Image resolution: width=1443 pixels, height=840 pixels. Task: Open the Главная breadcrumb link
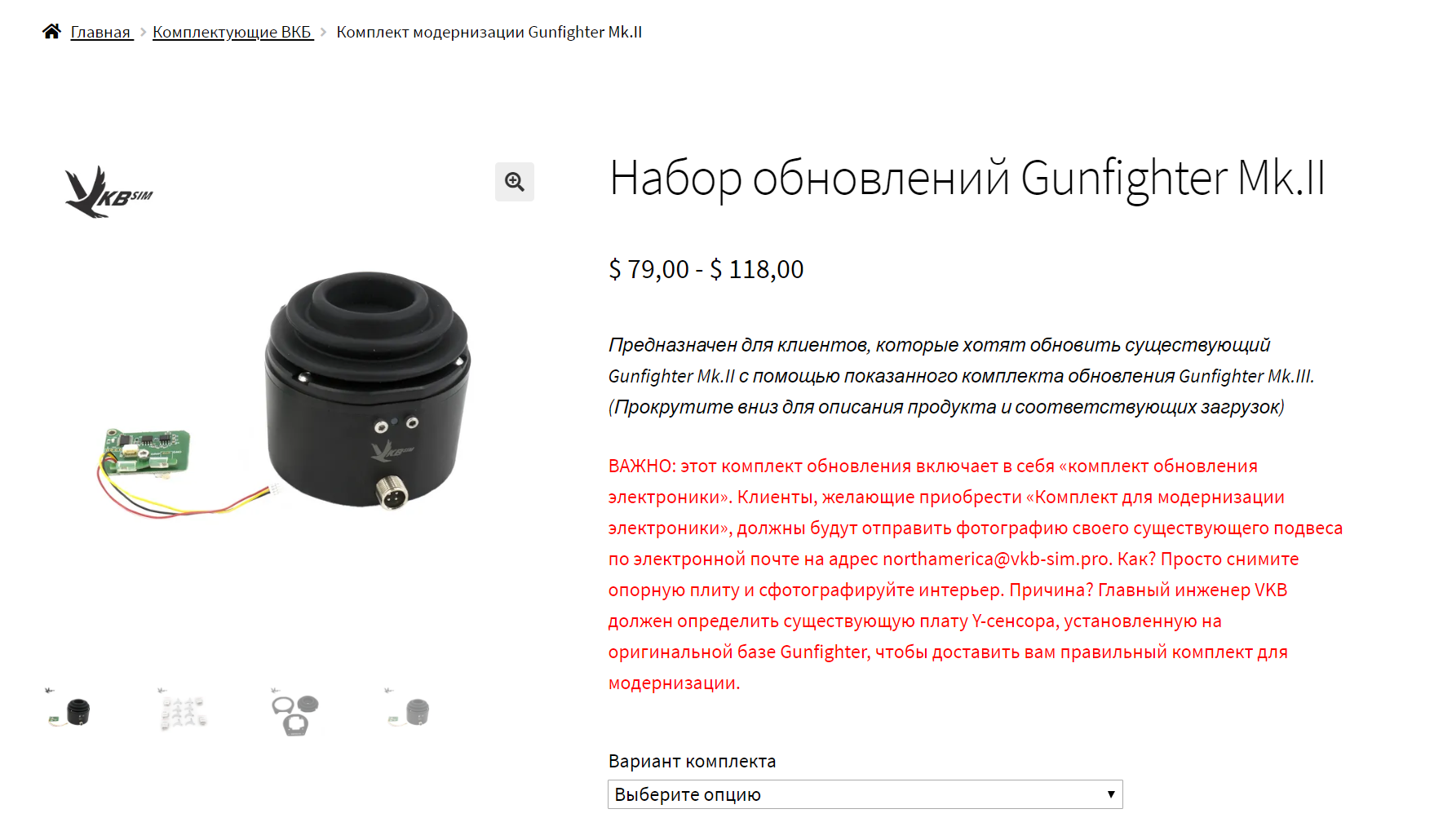[101, 32]
